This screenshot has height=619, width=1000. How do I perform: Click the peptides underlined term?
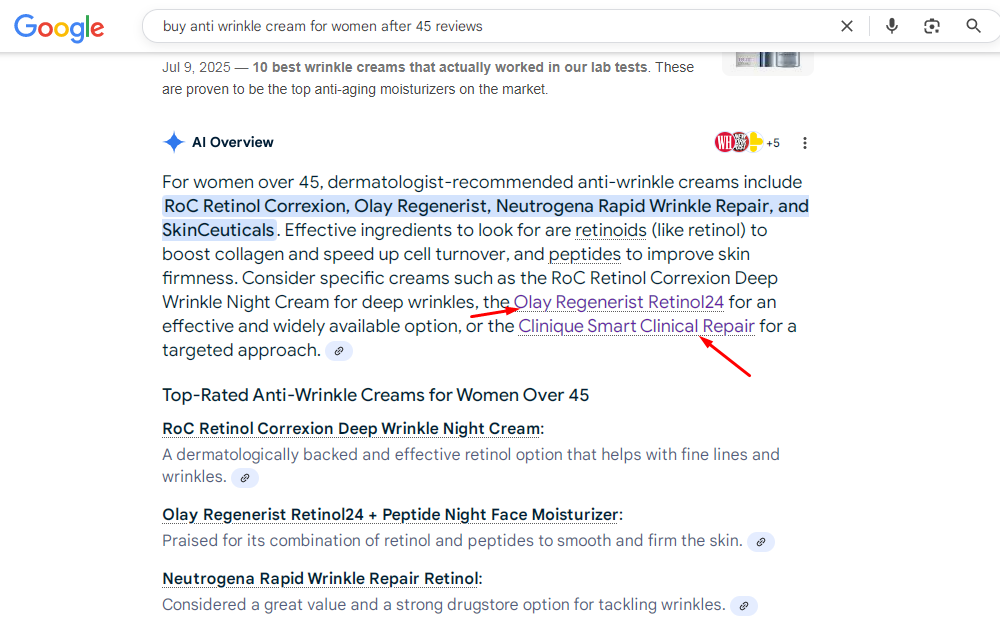pos(585,254)
